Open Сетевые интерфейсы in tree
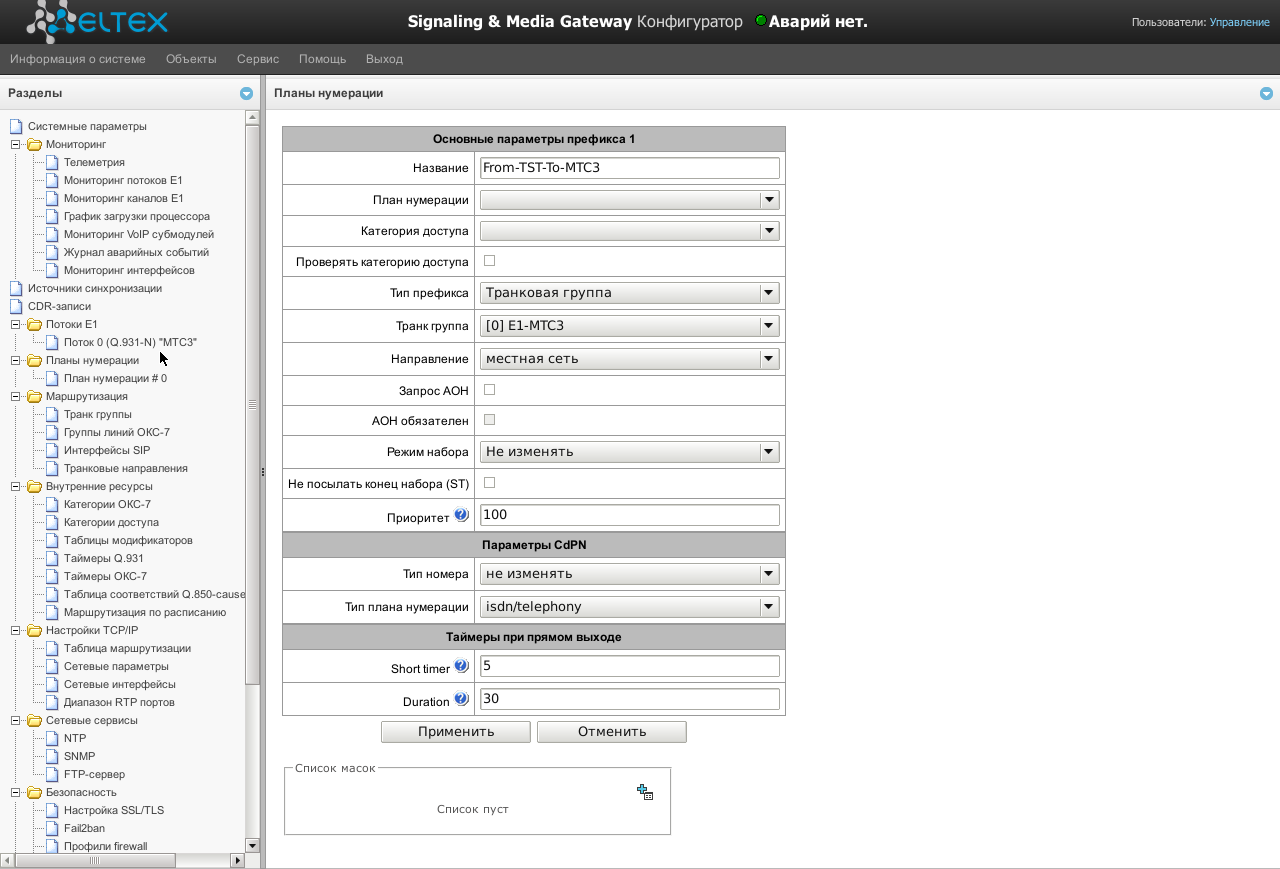1280x869 pixels. (x=120, y=685)
